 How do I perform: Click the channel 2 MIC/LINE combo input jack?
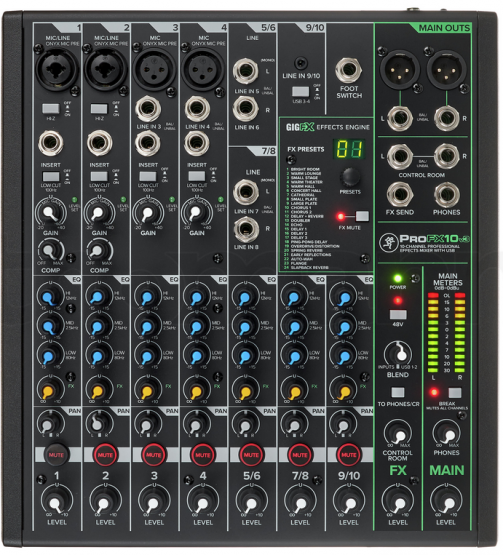(x=105, y=69)
